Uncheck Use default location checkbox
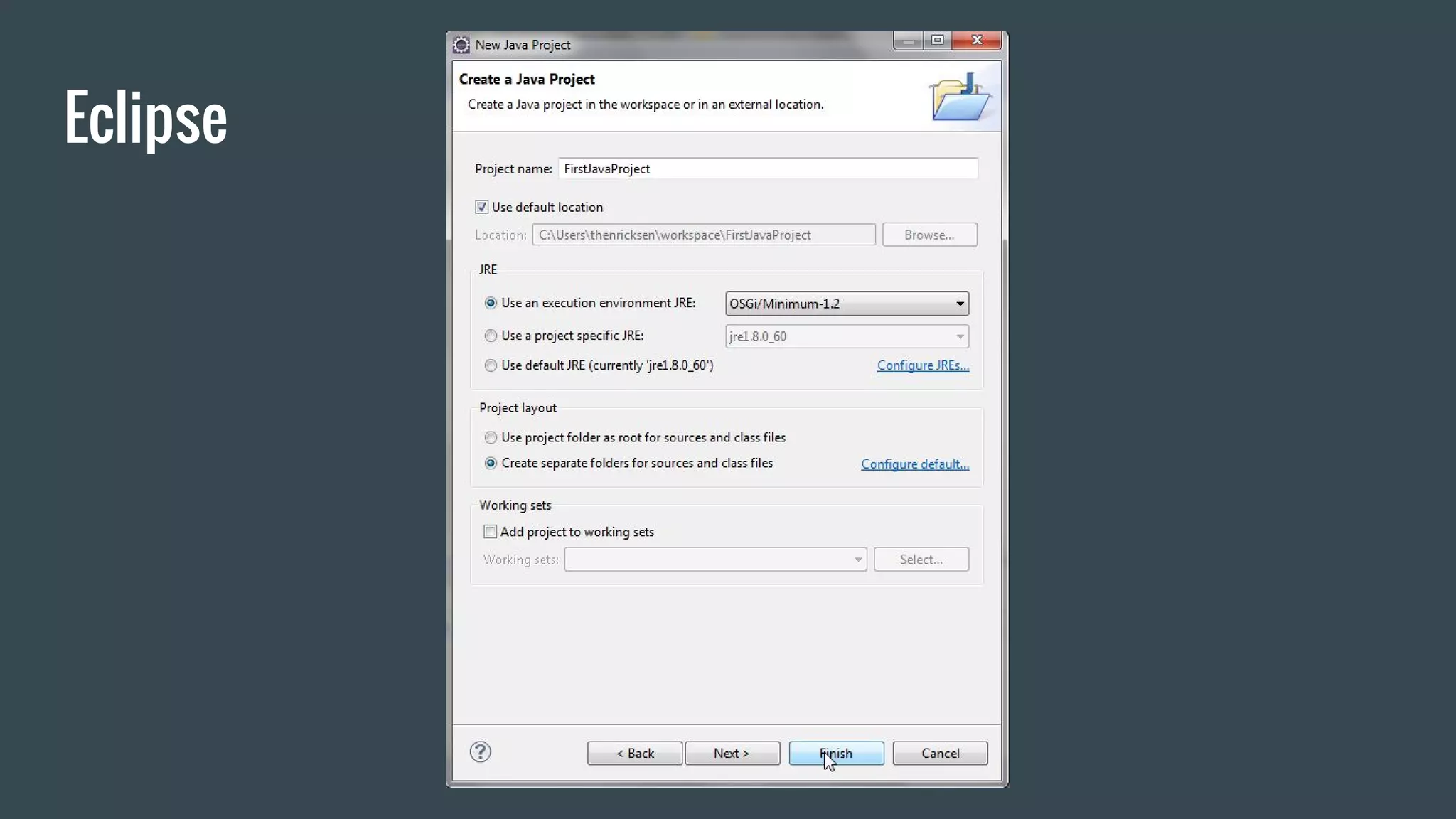 pos(482,207)
